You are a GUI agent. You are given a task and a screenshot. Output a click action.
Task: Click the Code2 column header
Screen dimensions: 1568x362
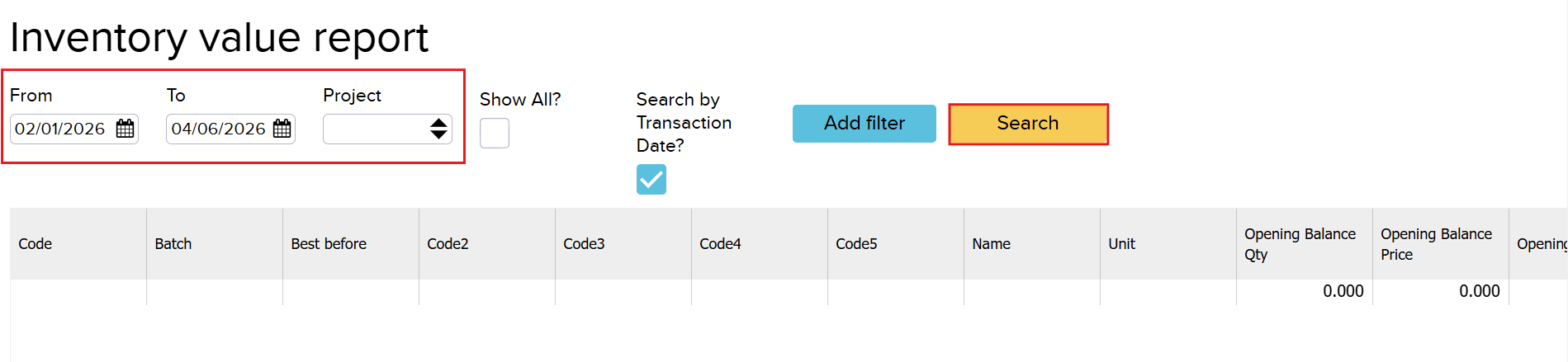coord(448,244)
